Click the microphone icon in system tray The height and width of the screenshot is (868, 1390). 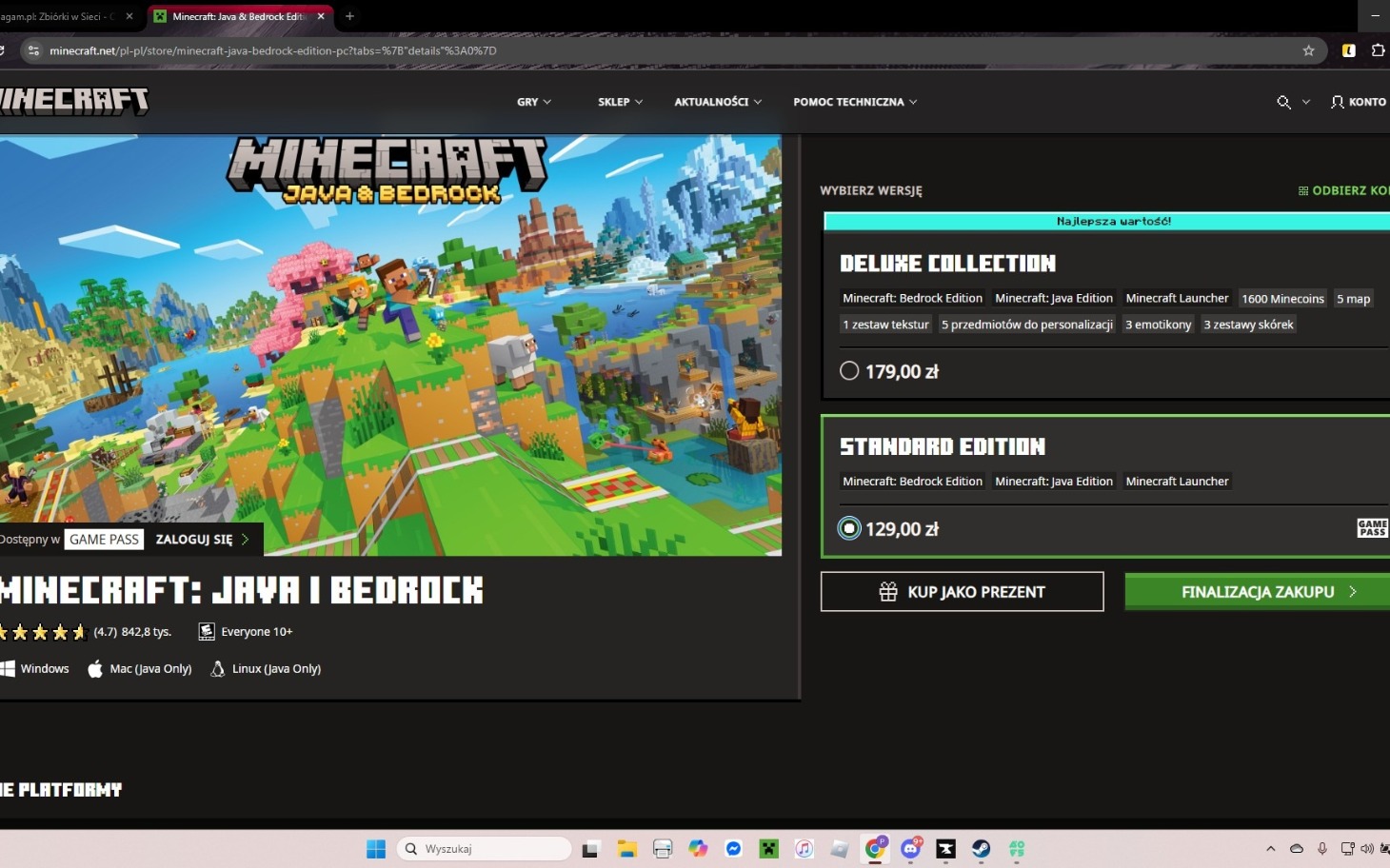pos(1321,849)
